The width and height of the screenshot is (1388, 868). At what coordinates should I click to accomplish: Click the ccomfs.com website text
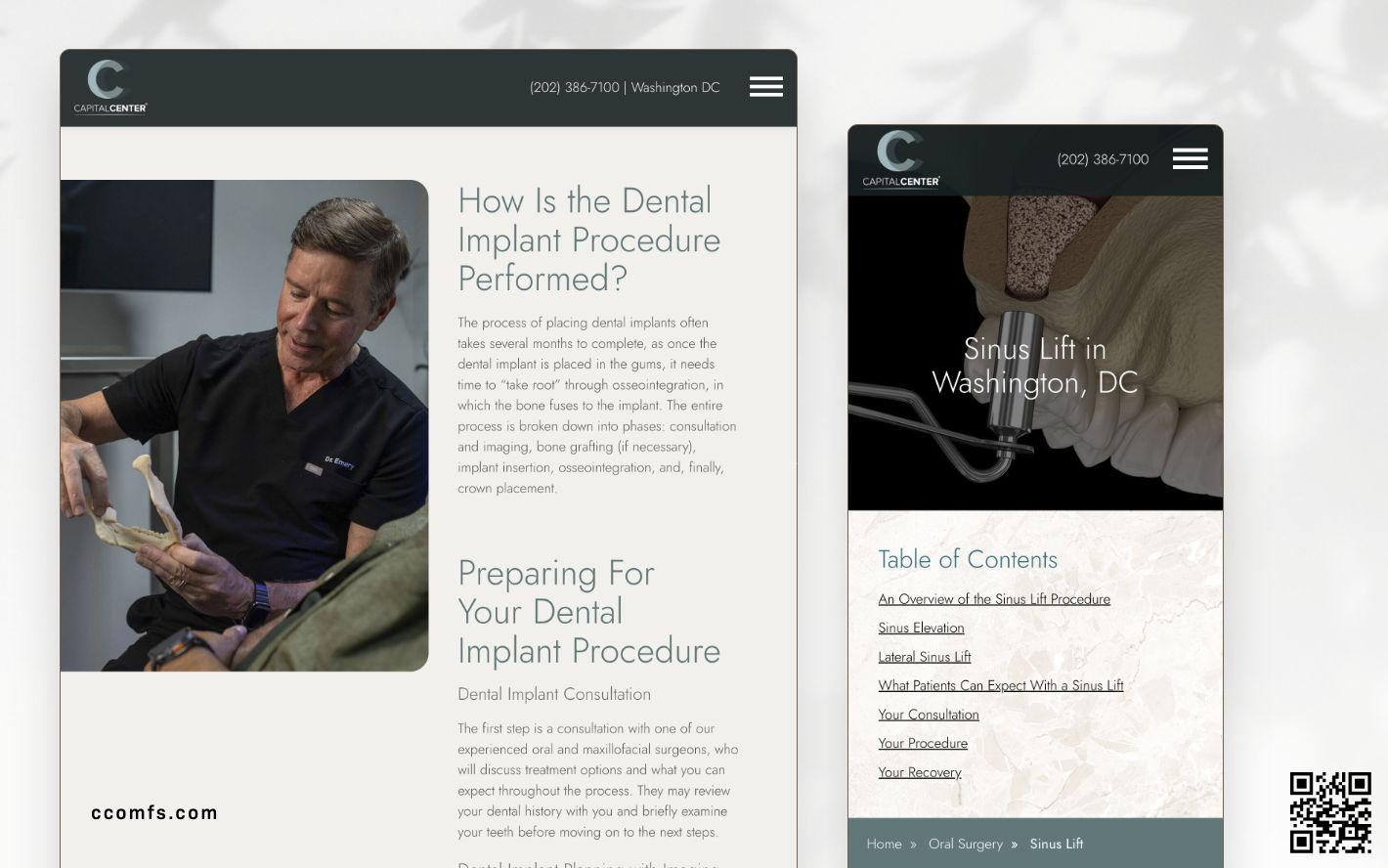154,812
